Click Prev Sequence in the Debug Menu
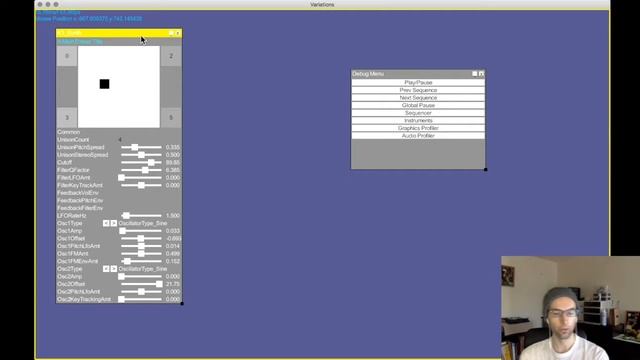Screen dimensions: 640x360 (418, 90)
